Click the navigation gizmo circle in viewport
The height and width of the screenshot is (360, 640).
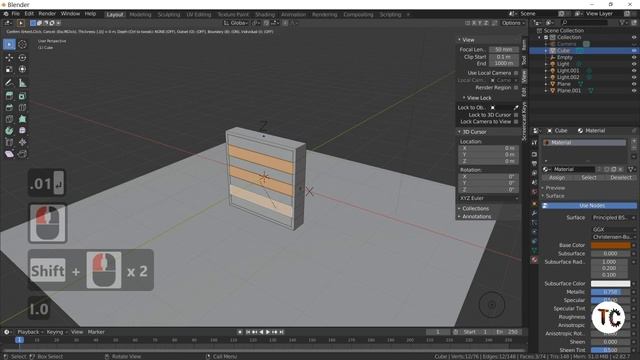click(x=492, y=305)
